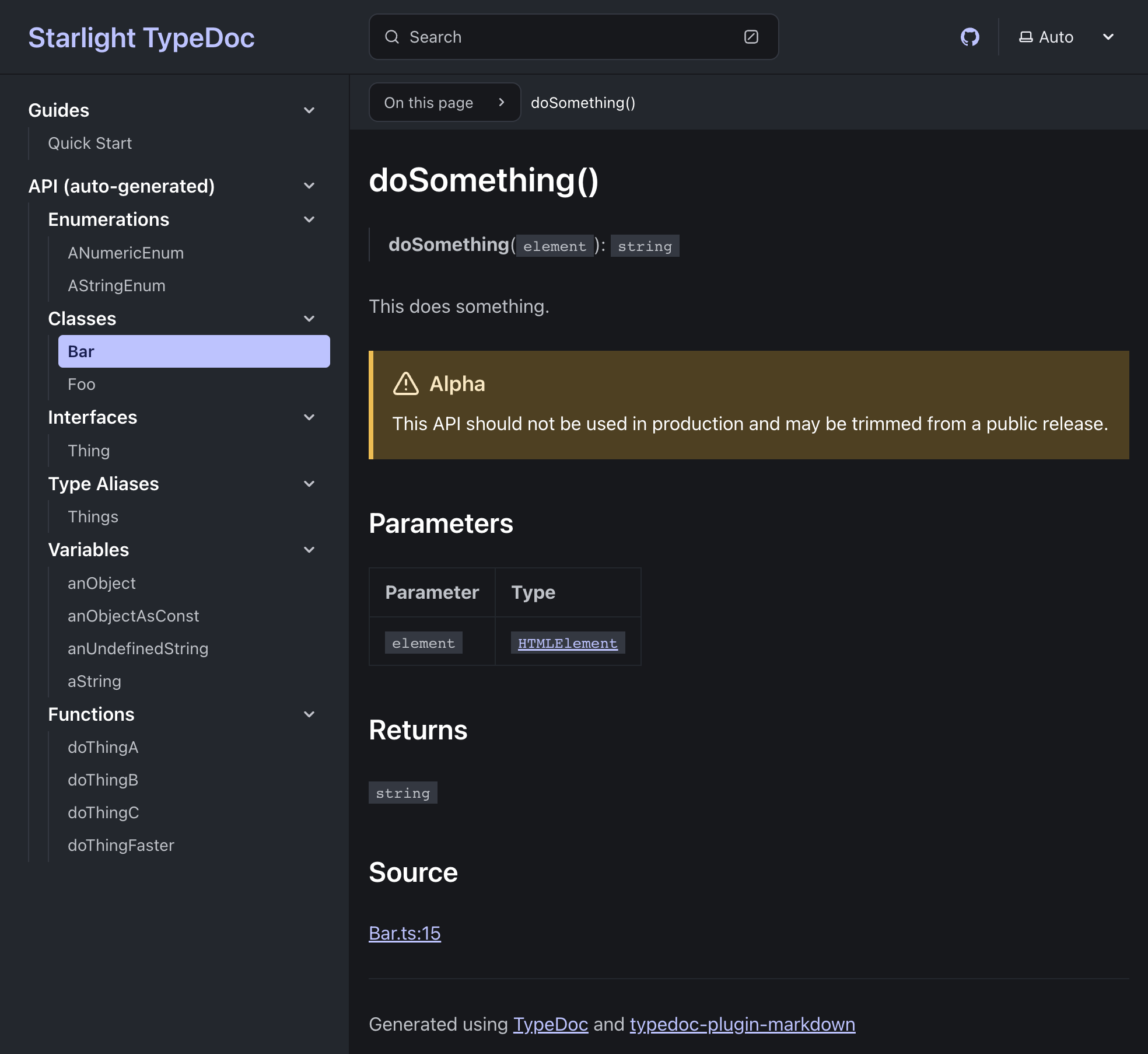This screenshot has width=1148, height=1054.
Task: Select Foo in the Classes section
Action: click(x=81, y=383)
